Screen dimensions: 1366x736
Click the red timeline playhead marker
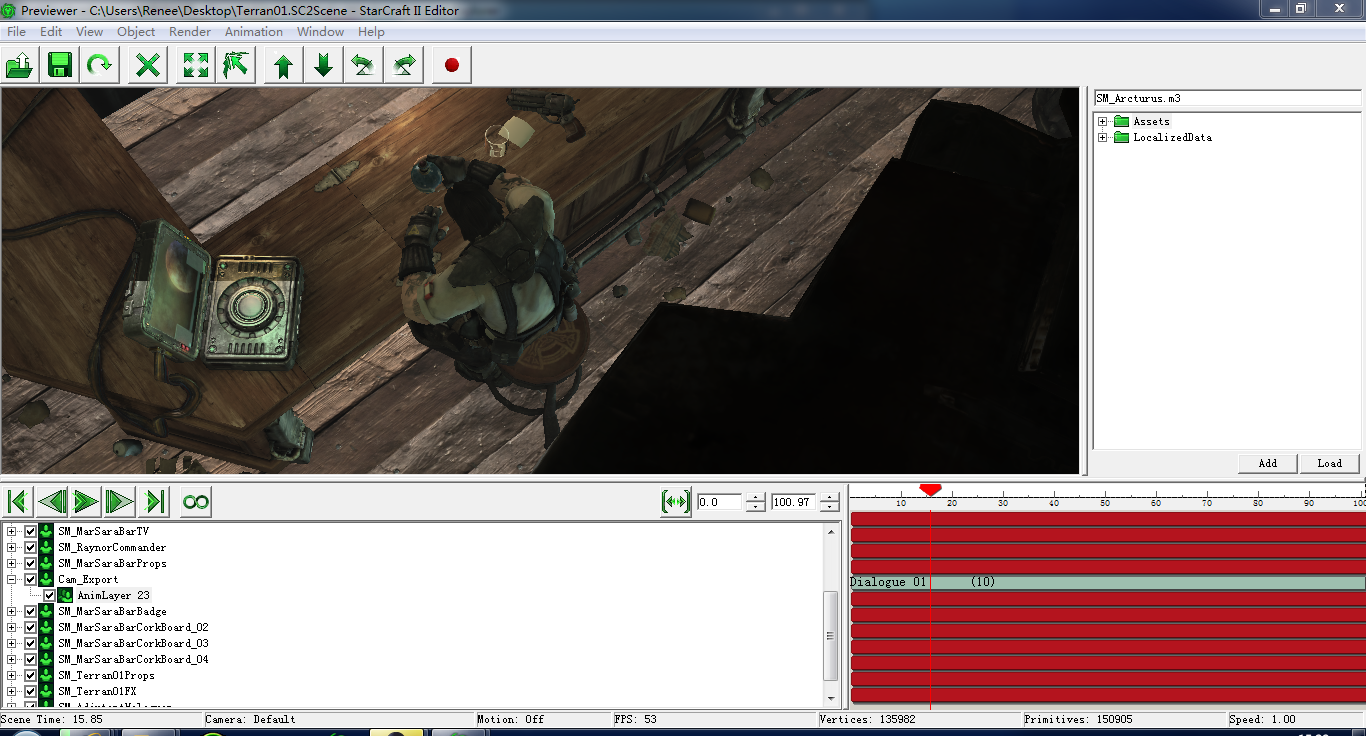(x=931, y=489)
